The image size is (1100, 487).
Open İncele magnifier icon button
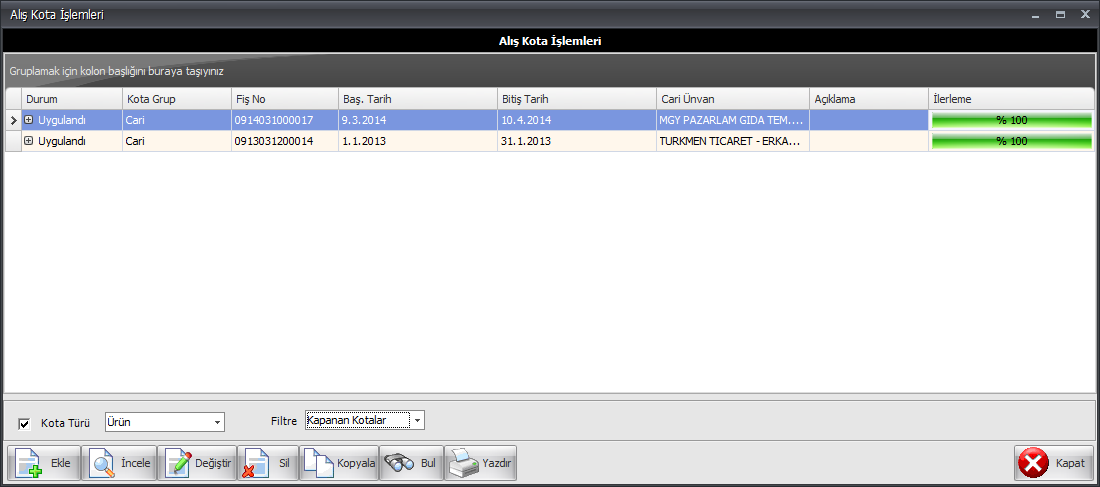(101, 464)
